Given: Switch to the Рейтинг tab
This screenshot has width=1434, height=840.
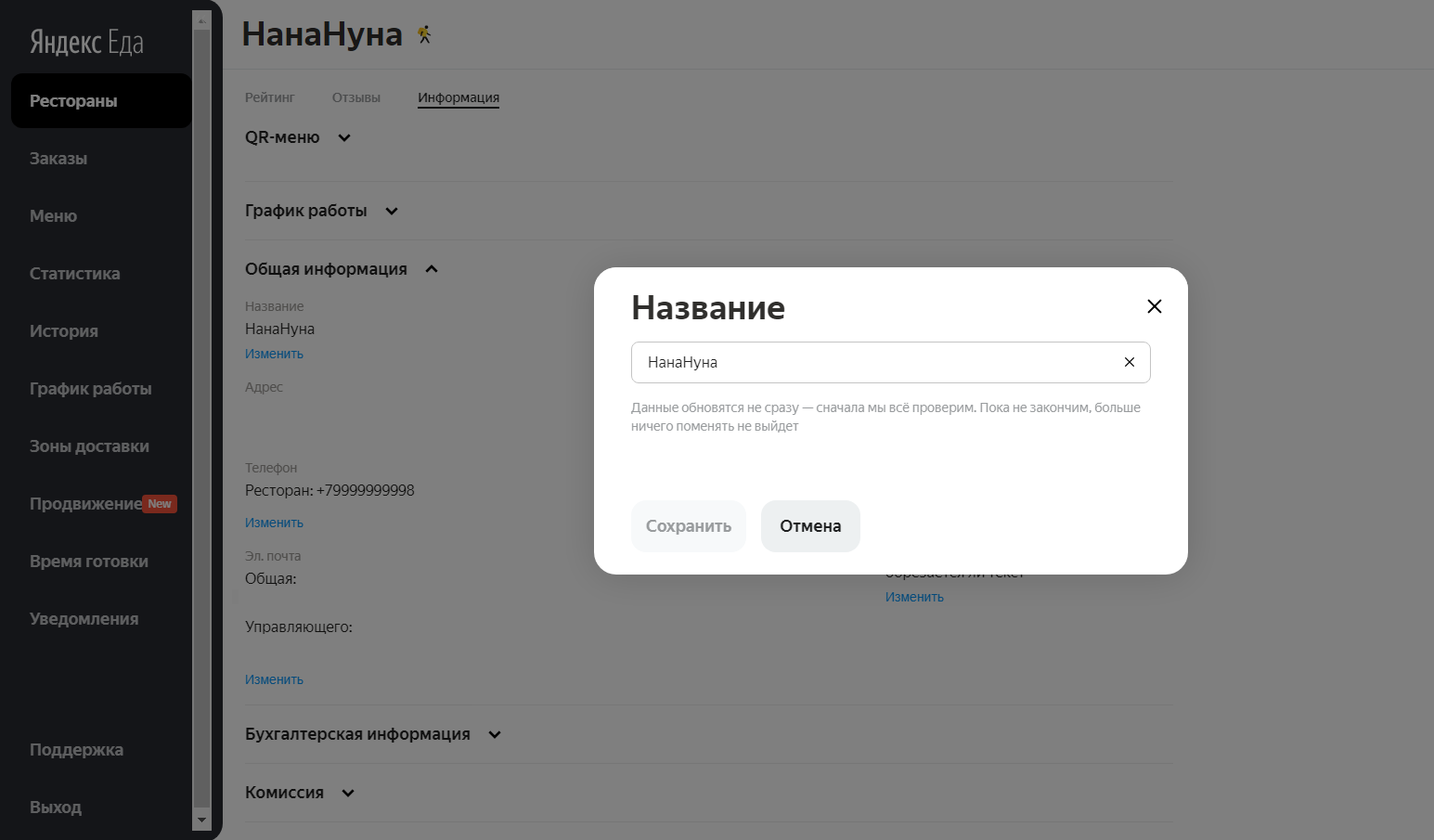Looking at the screenshot, I should point(269,97).
